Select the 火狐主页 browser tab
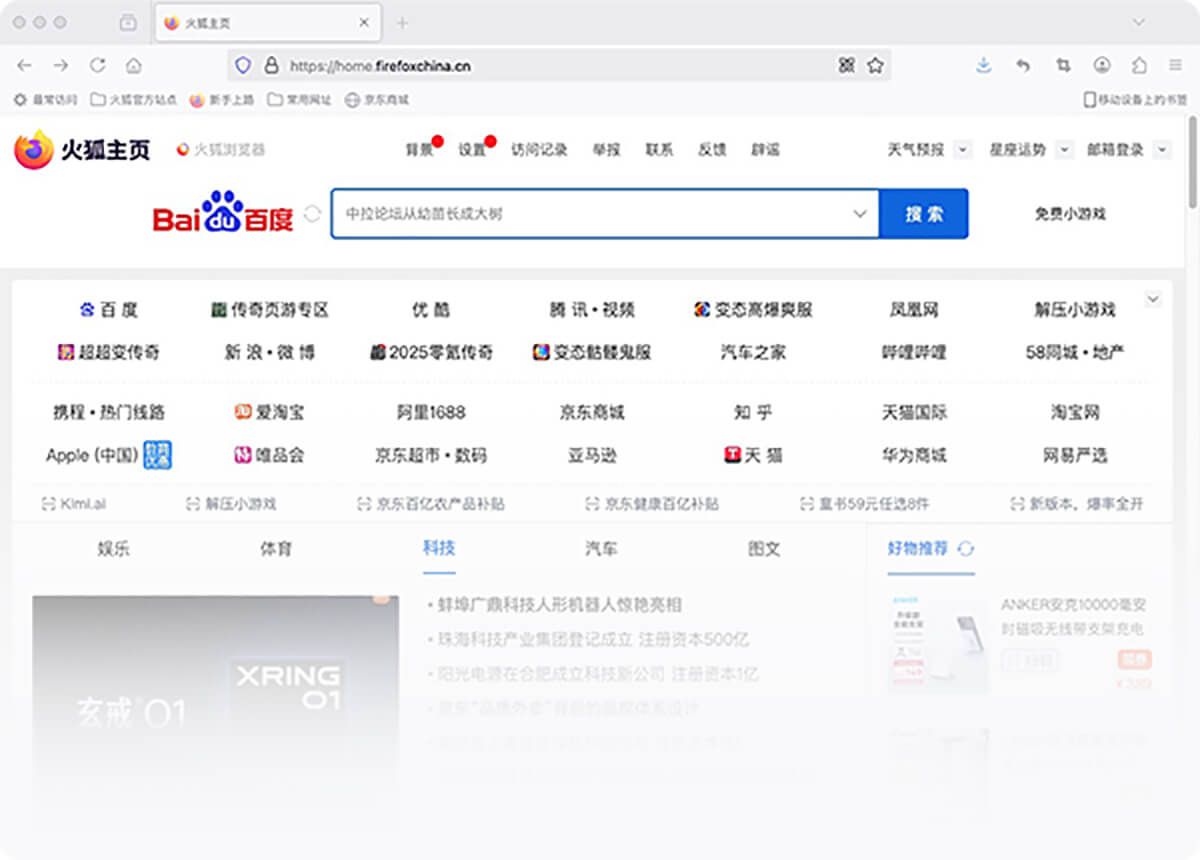This screenshot has width=1200, height=860. [x=266, y=23]
